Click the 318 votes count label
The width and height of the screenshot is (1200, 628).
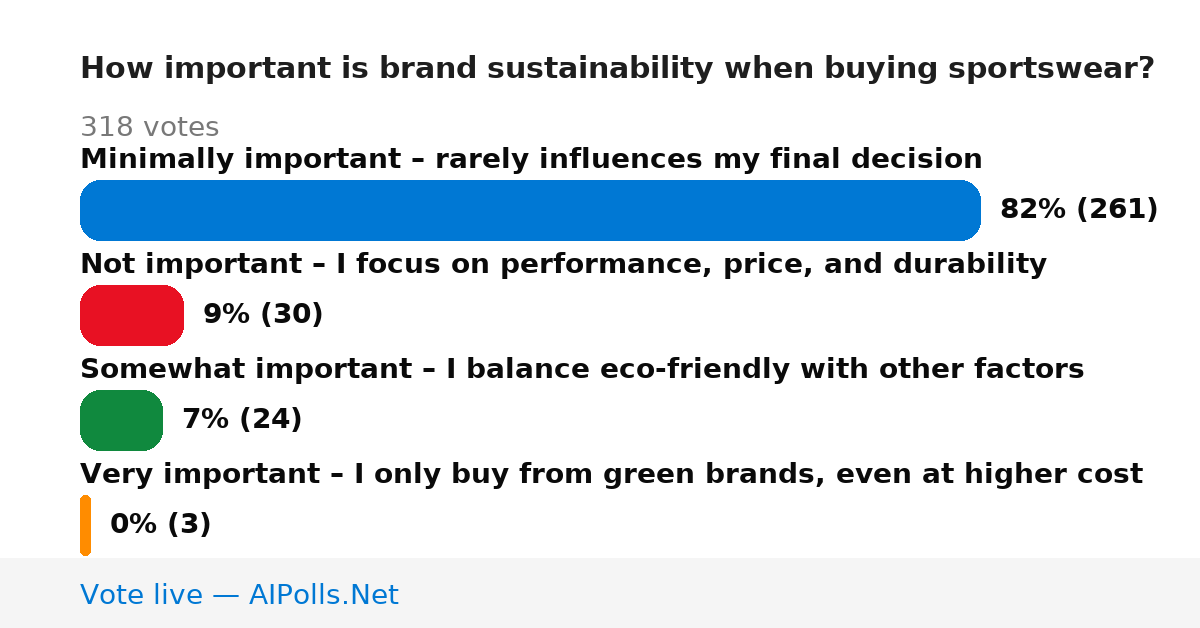click(x=149, y=127)
